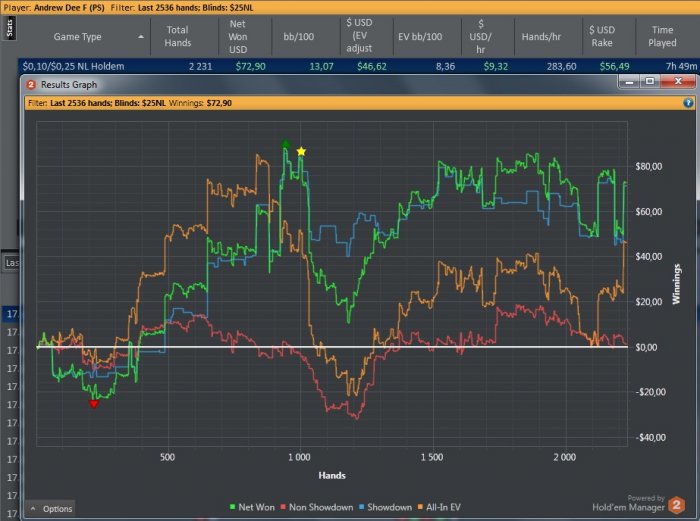Click the yellow star marker on graph

(301, 152)
